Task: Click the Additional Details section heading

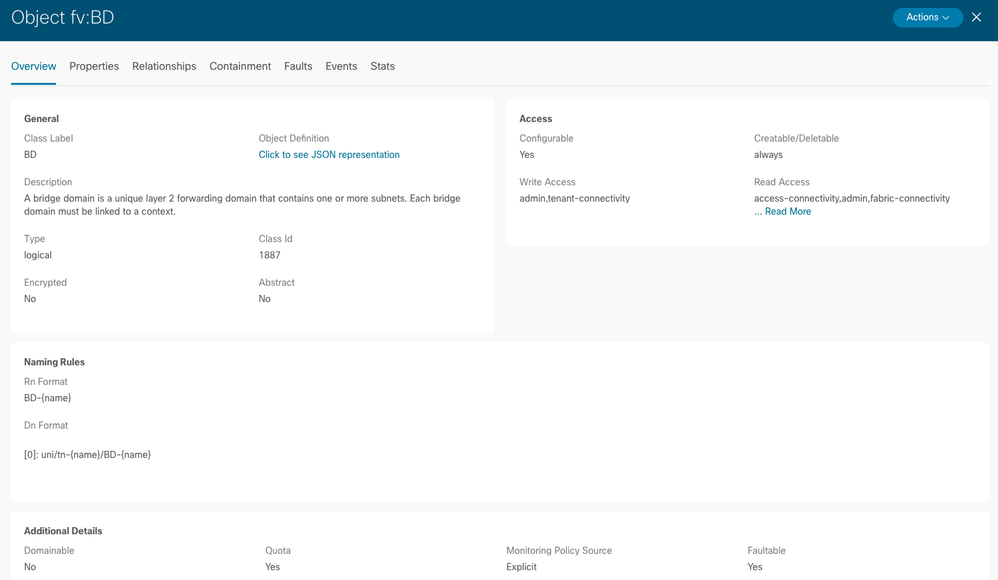Action: (x=63, y=531)
